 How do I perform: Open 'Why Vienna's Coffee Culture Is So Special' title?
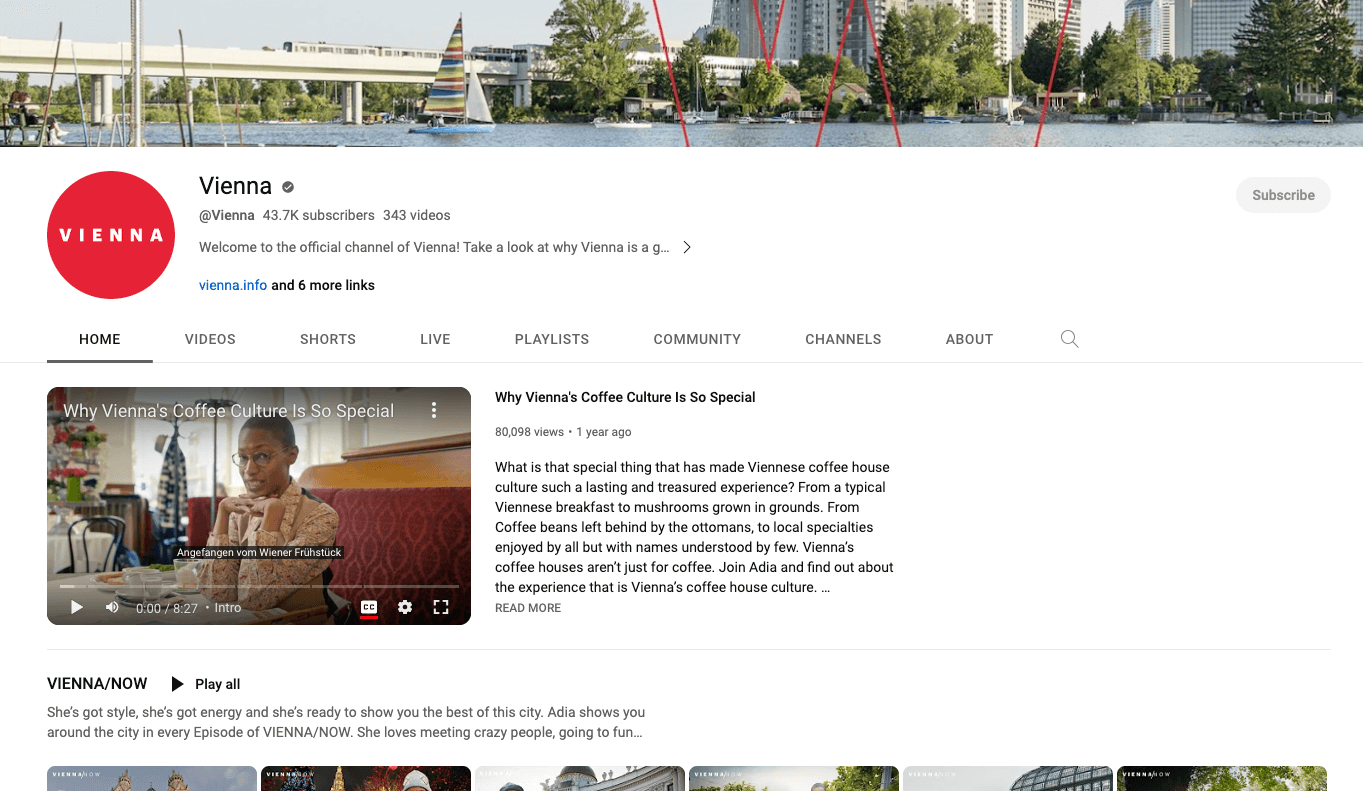625,397
